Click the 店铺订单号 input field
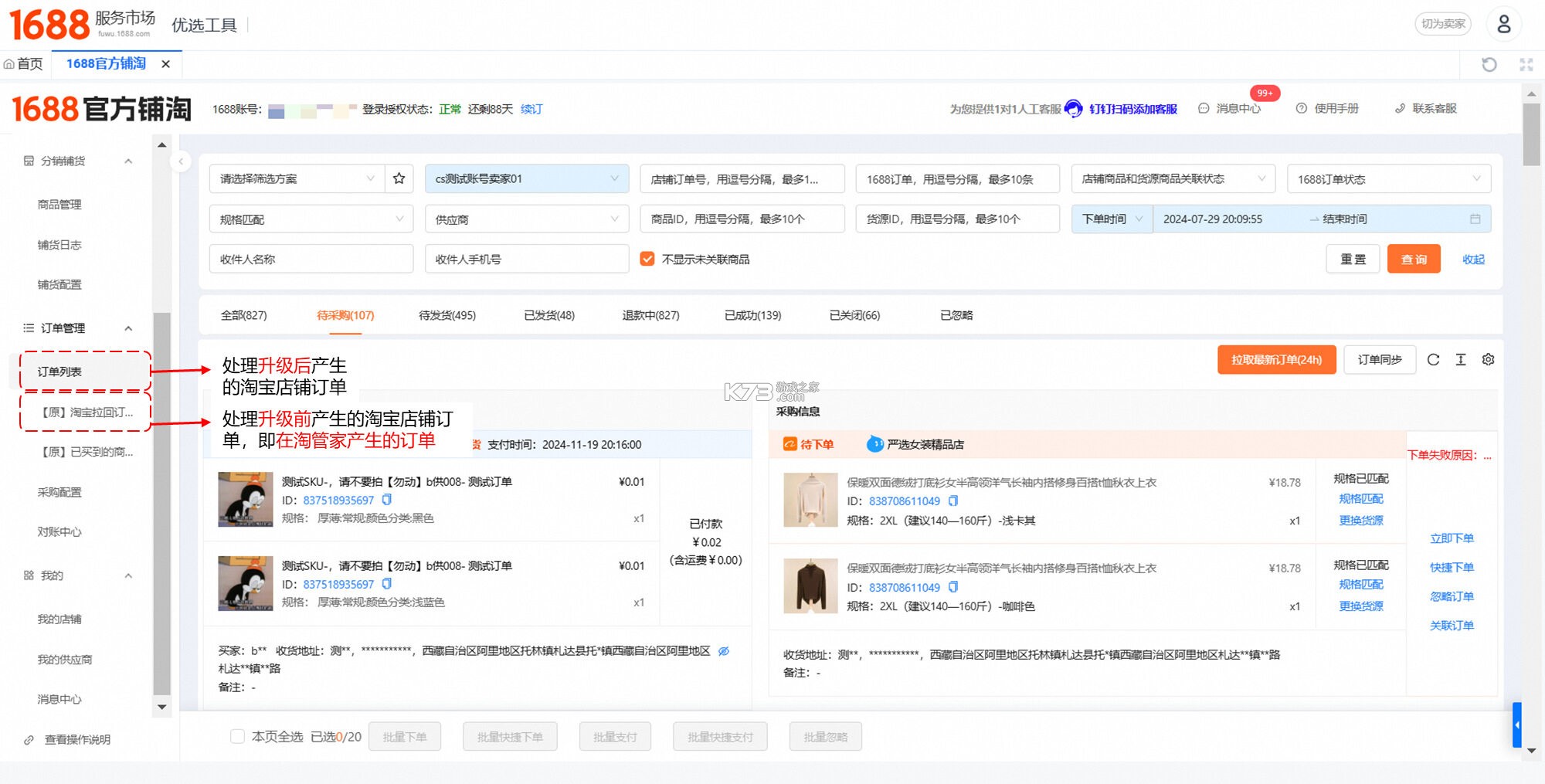 point(742,178)
